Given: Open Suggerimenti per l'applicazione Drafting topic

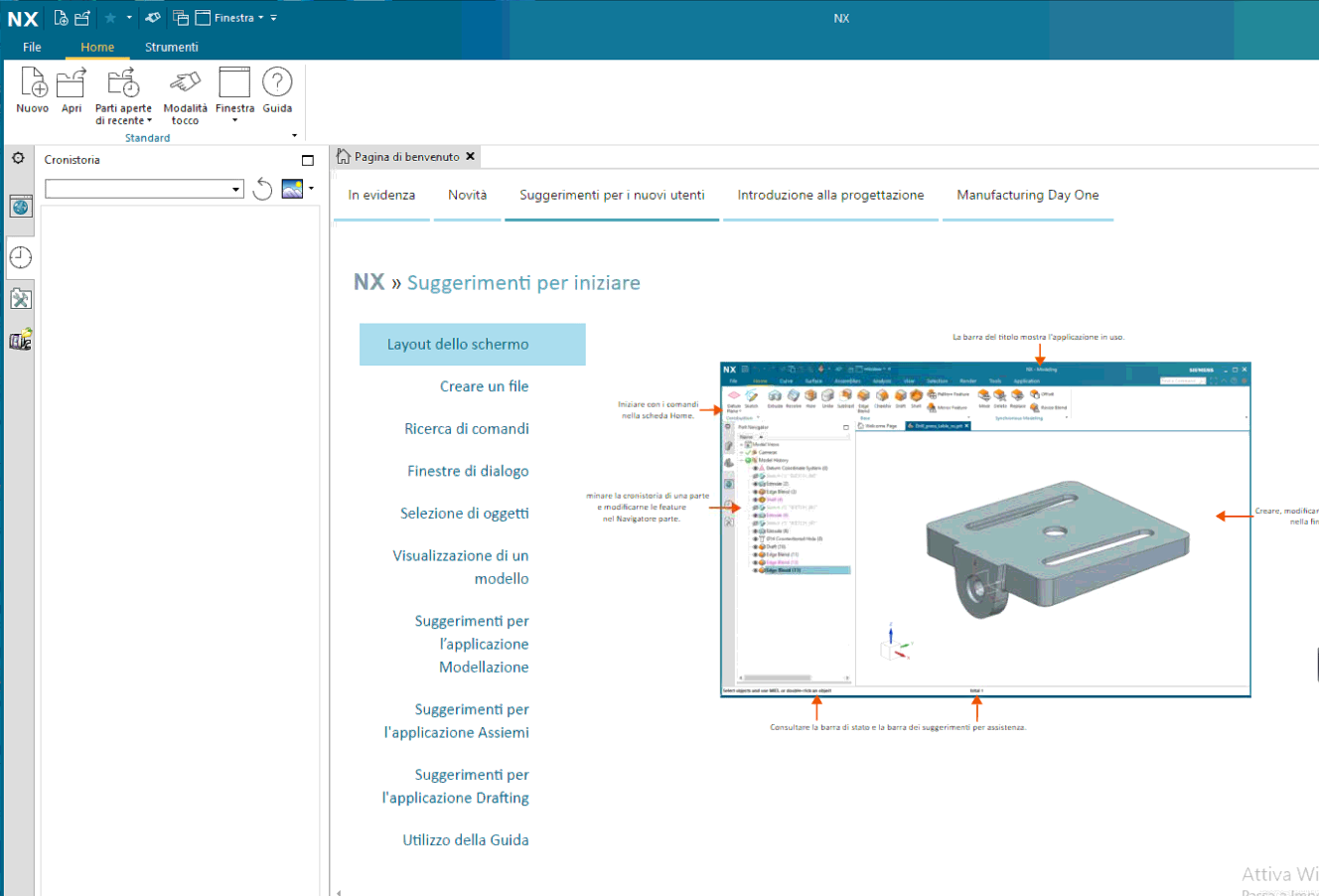Looking at the screenshot, I should click(x=456, y=786).
